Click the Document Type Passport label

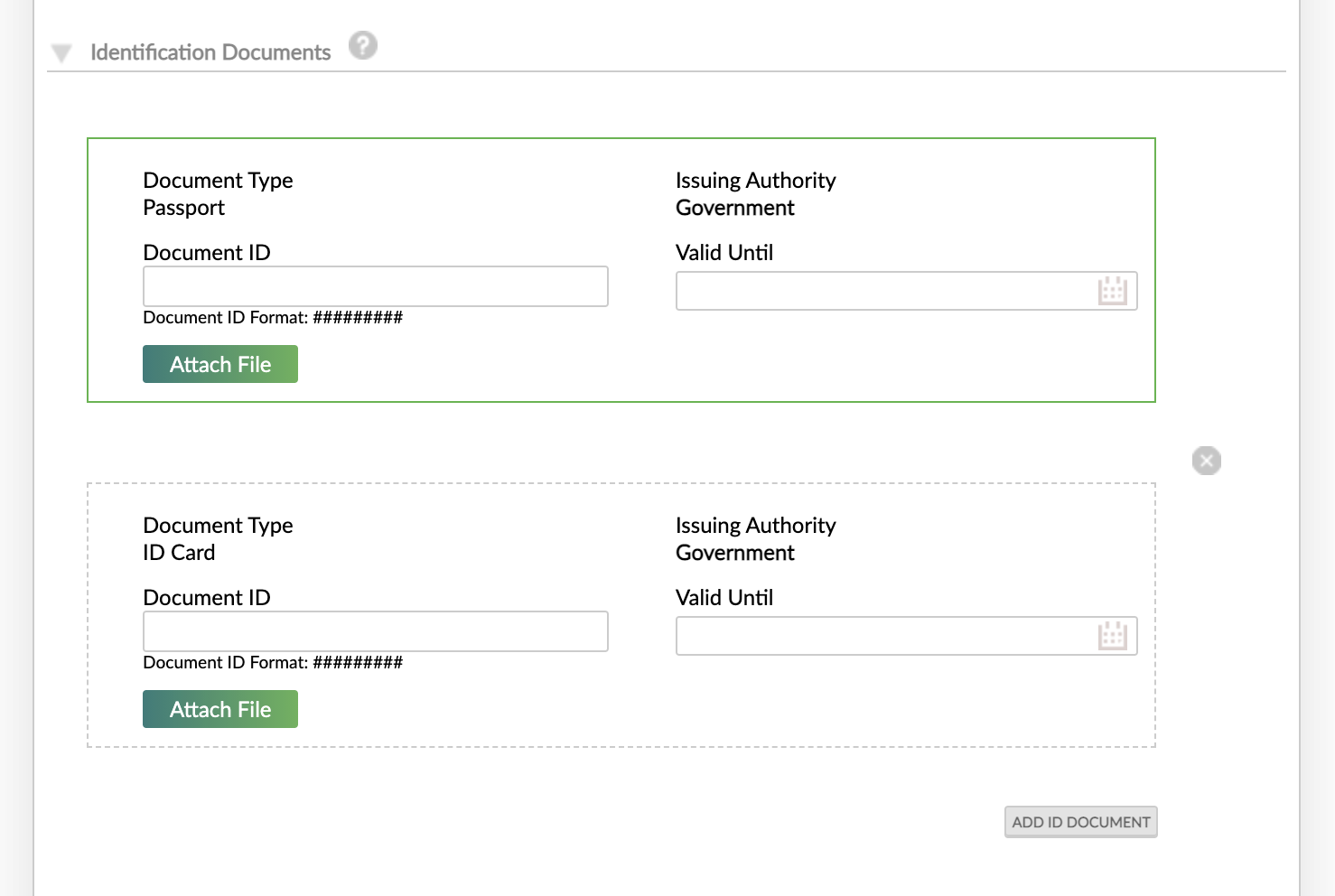coord(218,180)
